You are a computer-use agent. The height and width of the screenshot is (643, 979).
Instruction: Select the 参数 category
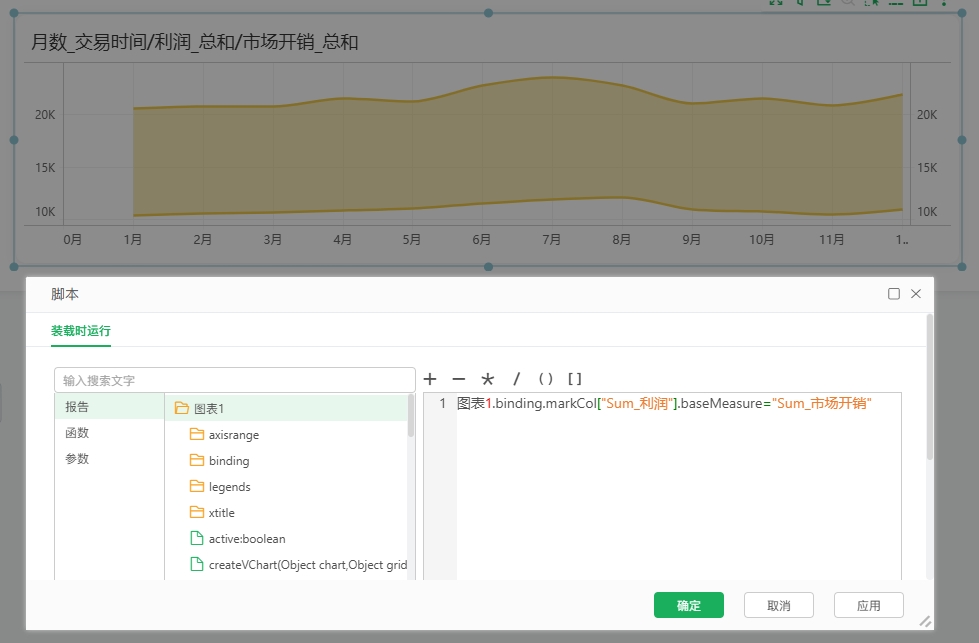pyautogui.click(x=109, y=459)
